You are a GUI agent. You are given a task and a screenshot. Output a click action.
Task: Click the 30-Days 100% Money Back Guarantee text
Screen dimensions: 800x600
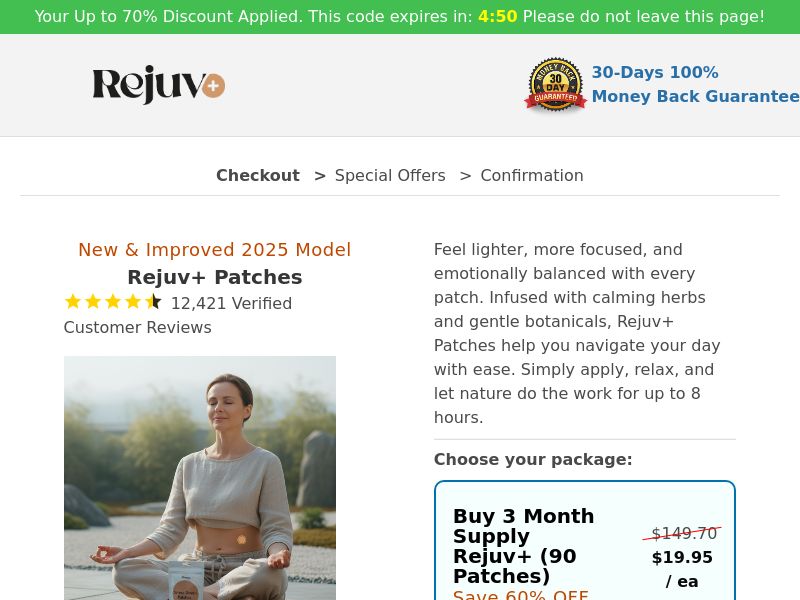click(695, 84)
